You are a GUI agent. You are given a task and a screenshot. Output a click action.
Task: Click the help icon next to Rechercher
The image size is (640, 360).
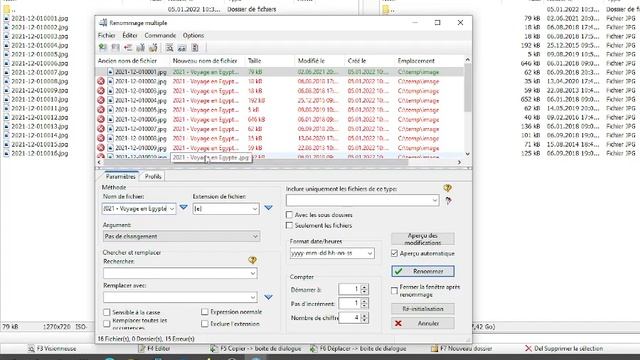[x=252, y=260]
